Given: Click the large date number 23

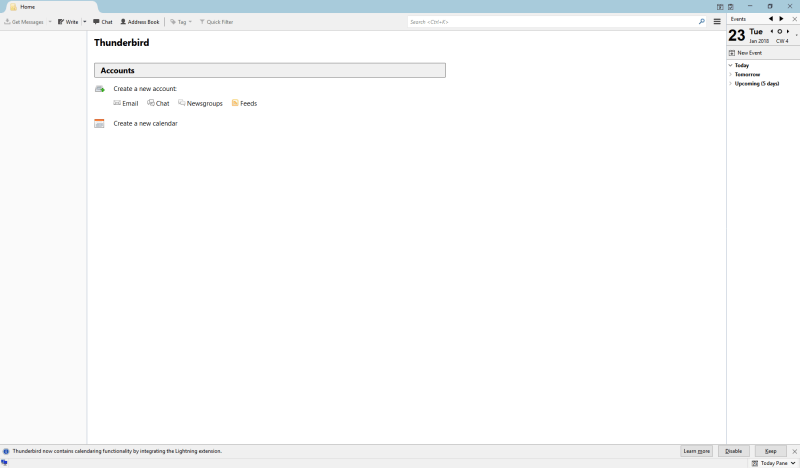Looking at the screenshot, I should point(737,35).
